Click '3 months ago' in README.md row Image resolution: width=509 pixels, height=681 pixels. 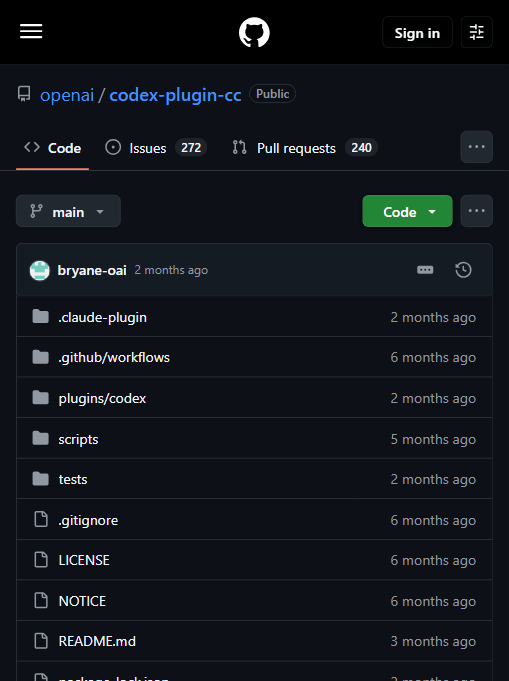click(433, 641)
